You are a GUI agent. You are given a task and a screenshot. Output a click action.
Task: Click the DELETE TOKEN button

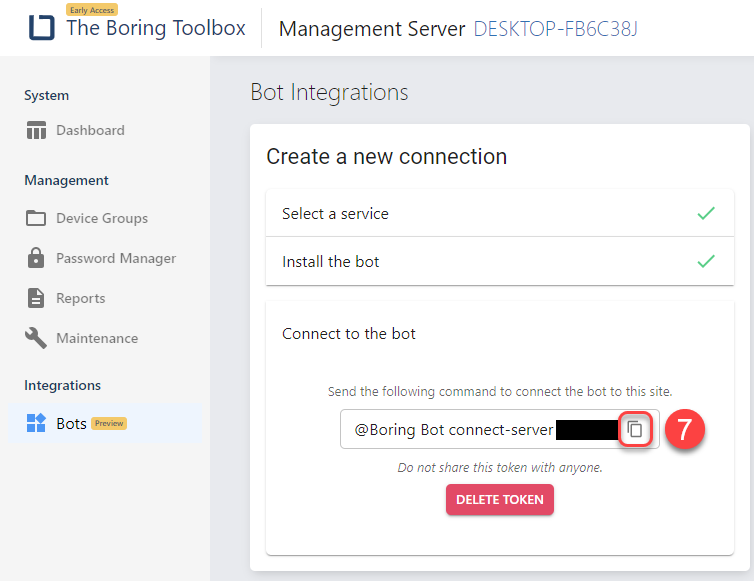[500, 500]
